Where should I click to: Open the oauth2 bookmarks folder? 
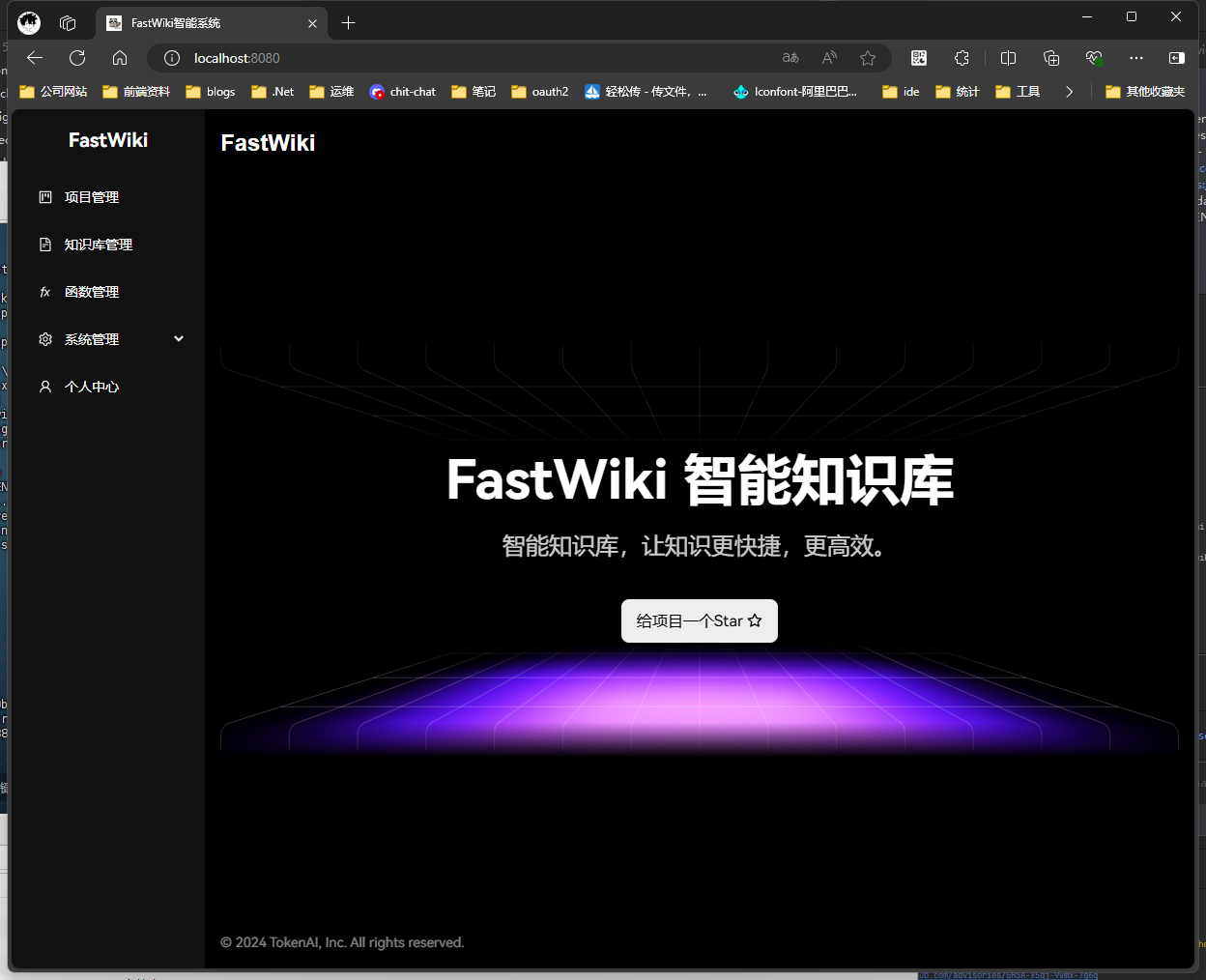tap(540, 92)
